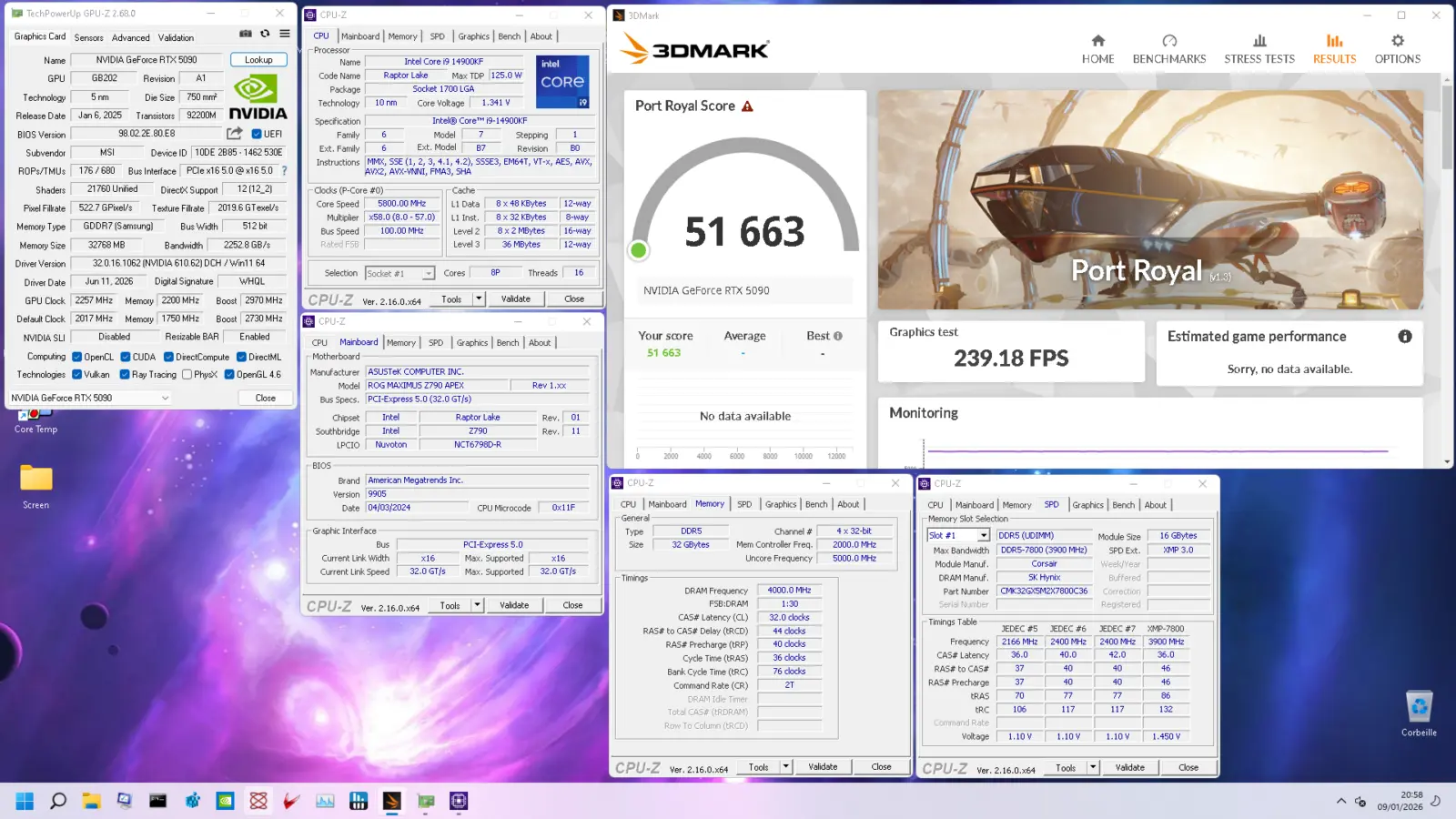Viewport: 1456px width, 819px height.
Task: Click the Close button in GPU-Z
Action: click(x=266, y=398)
